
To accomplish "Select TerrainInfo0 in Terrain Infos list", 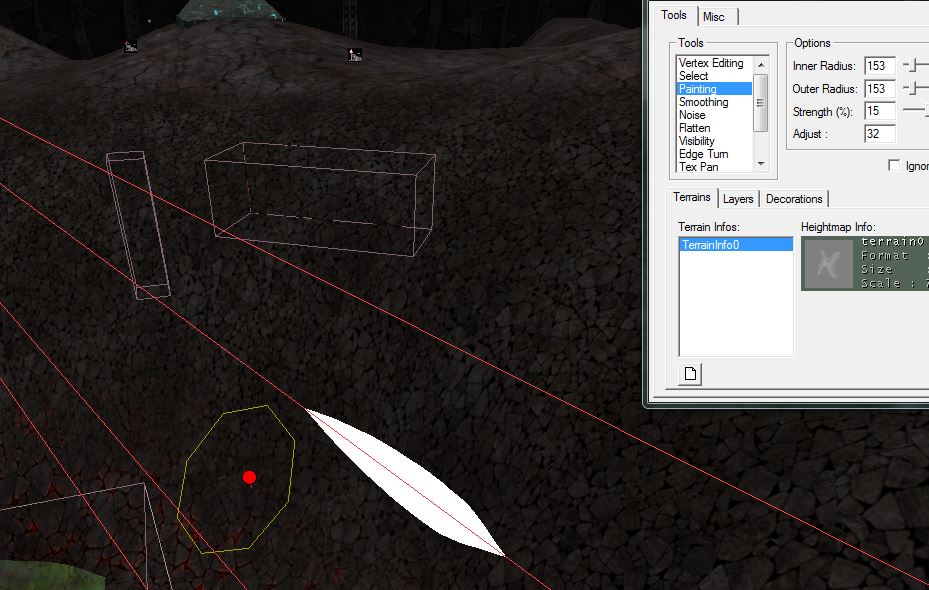I will coord(710,245).
